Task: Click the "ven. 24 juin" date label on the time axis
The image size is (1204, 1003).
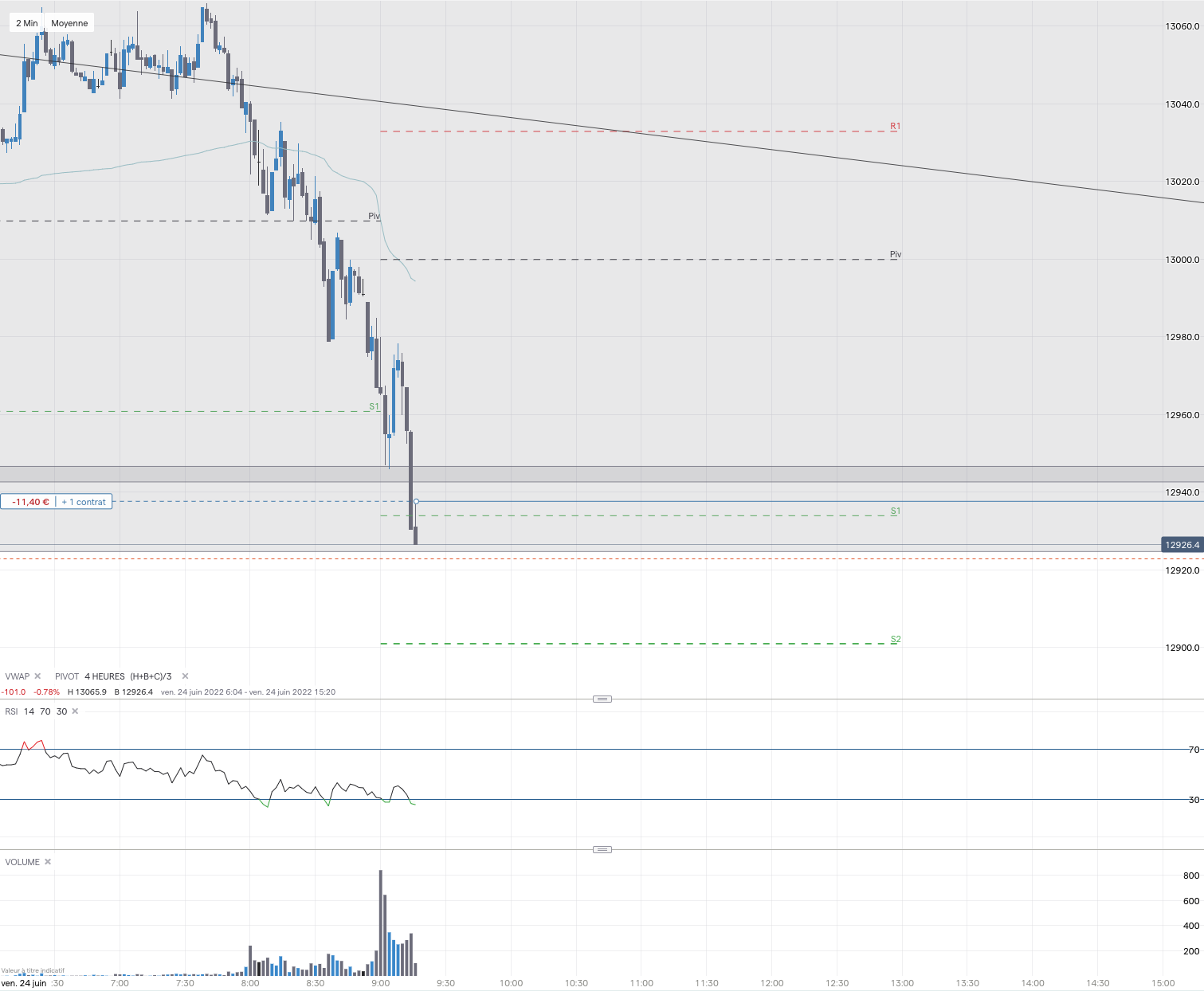Action: point(24,983)
